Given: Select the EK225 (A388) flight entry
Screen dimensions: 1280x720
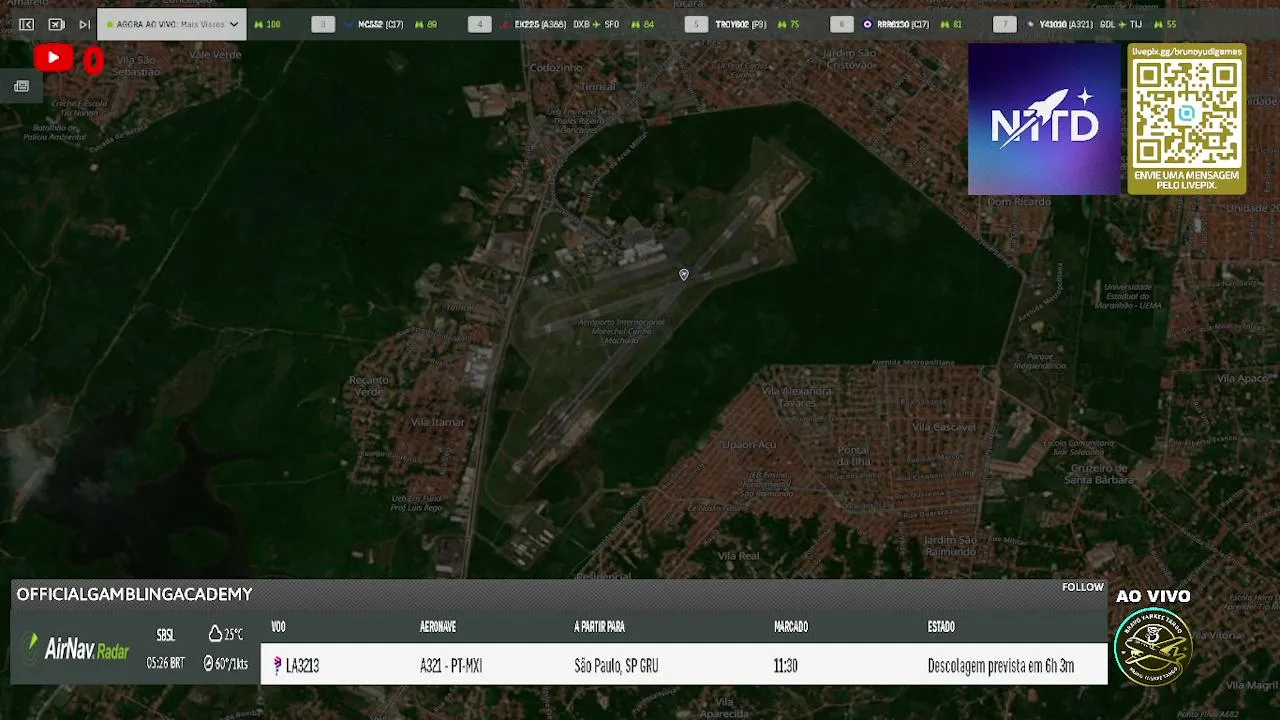Looking at the screenshot, I should tap(540, 24).
